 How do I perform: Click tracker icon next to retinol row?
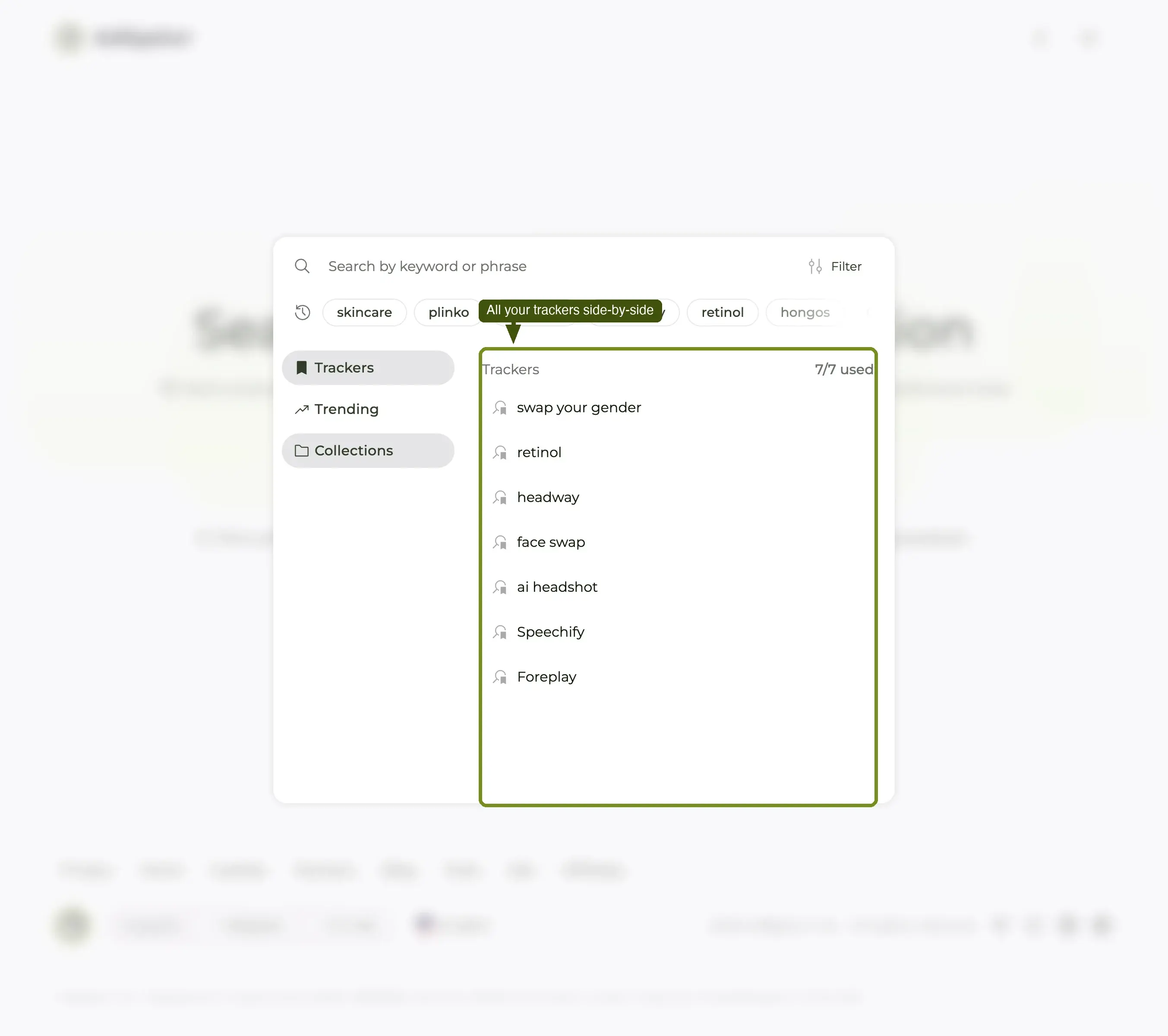coord(500,452)
